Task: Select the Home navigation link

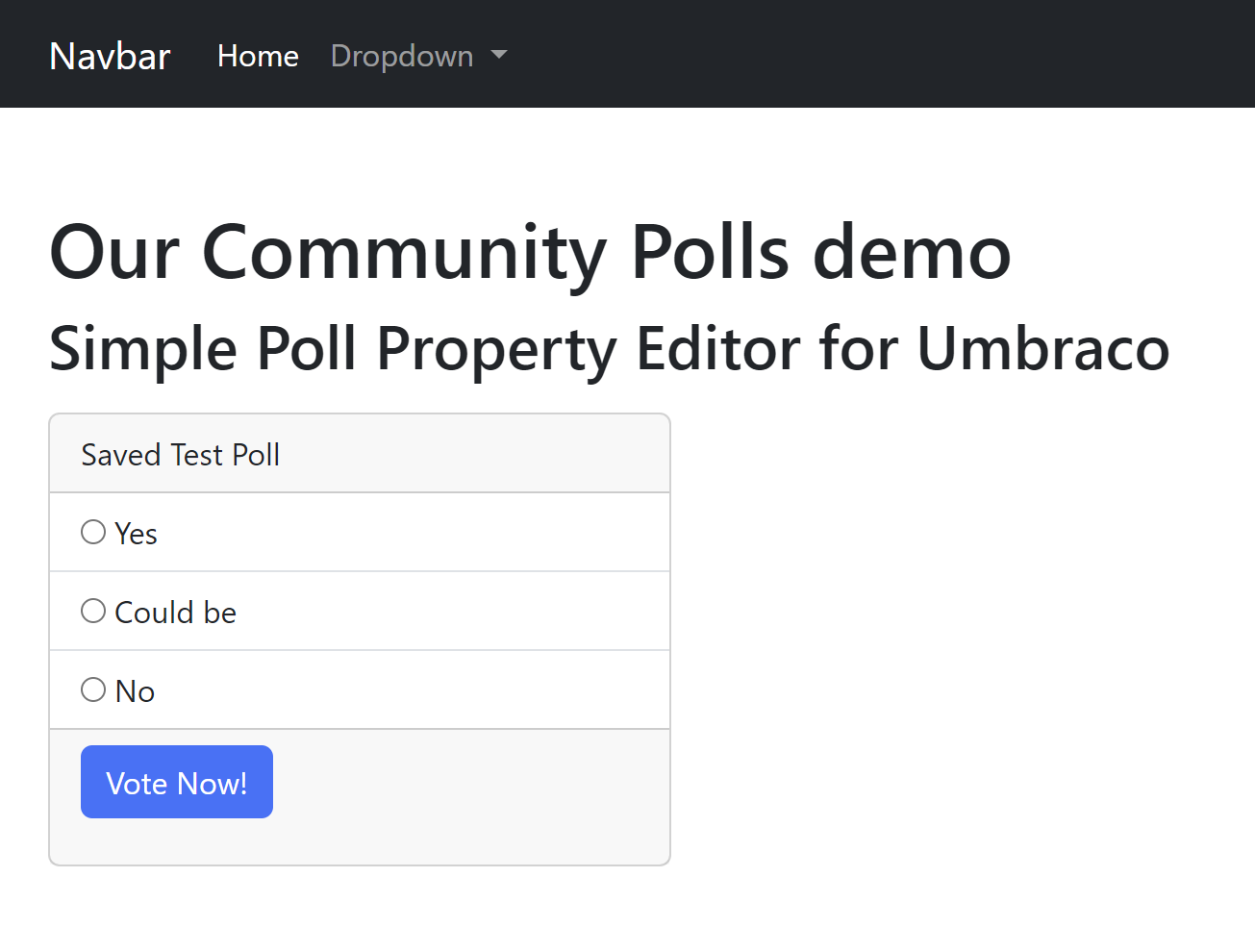Action: [x=258, y=56]
